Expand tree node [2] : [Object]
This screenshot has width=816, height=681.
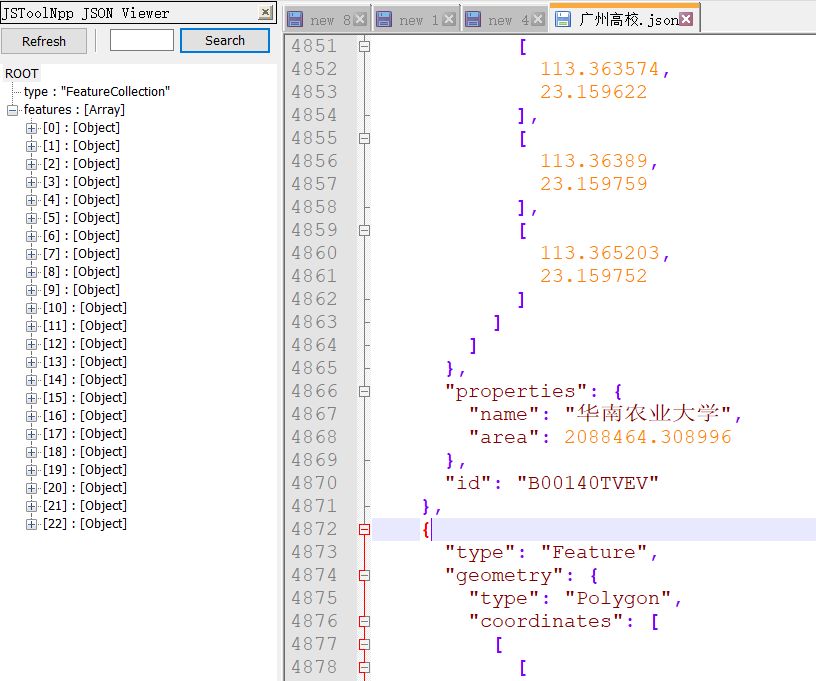tap(31, 164)
